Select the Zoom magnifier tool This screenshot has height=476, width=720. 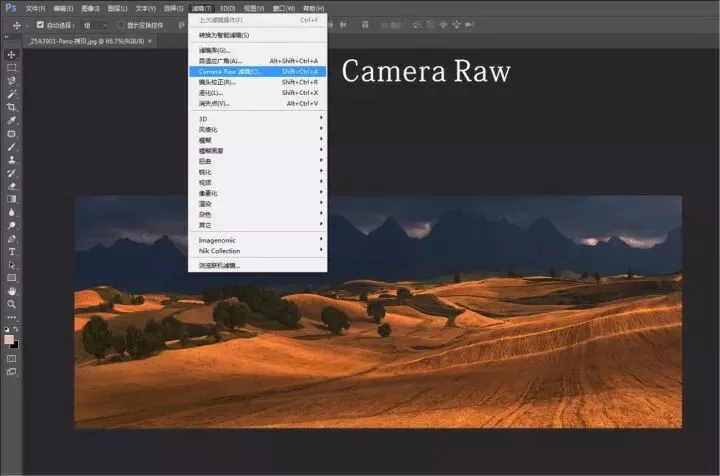coord(11,304)
